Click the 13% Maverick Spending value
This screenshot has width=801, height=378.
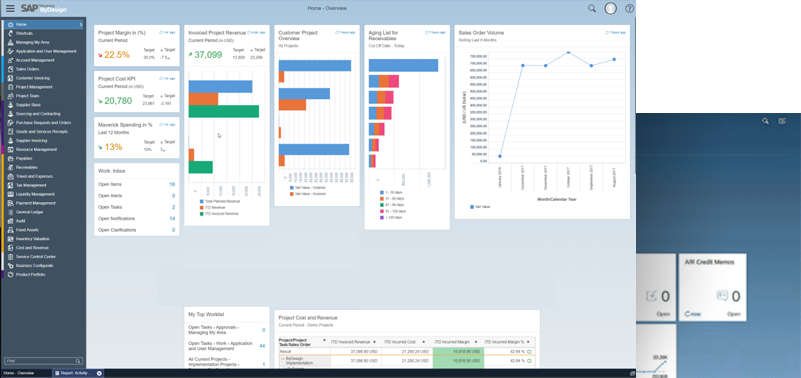point(113,147)
